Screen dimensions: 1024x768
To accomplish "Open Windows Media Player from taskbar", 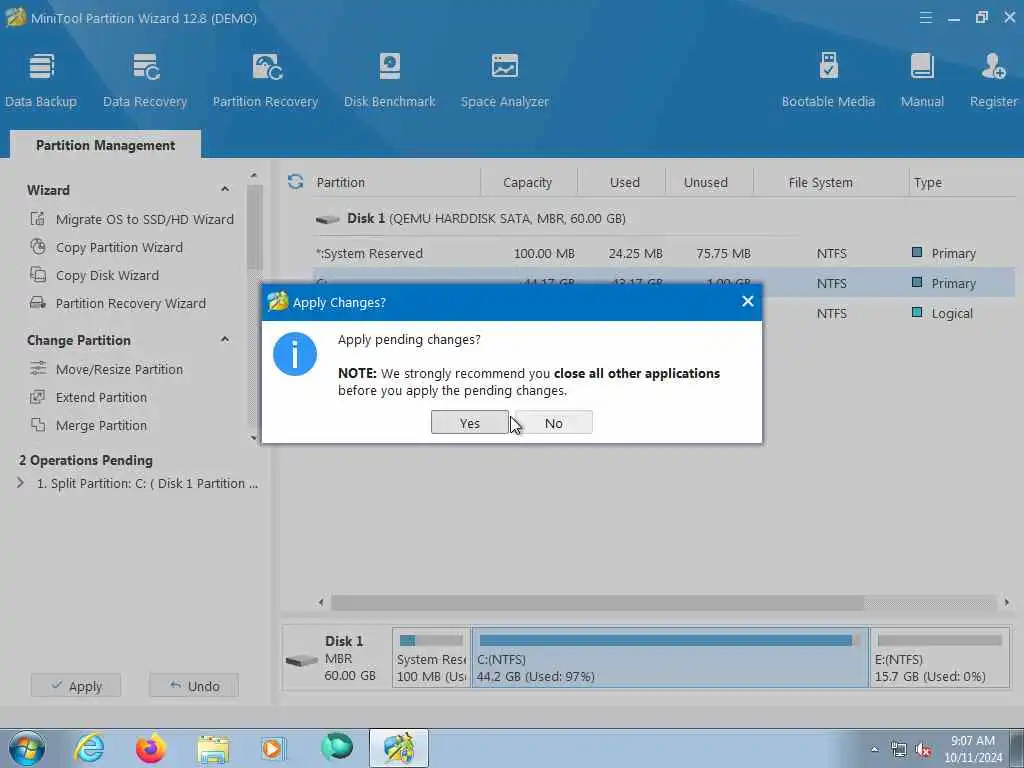I will 273,748.
